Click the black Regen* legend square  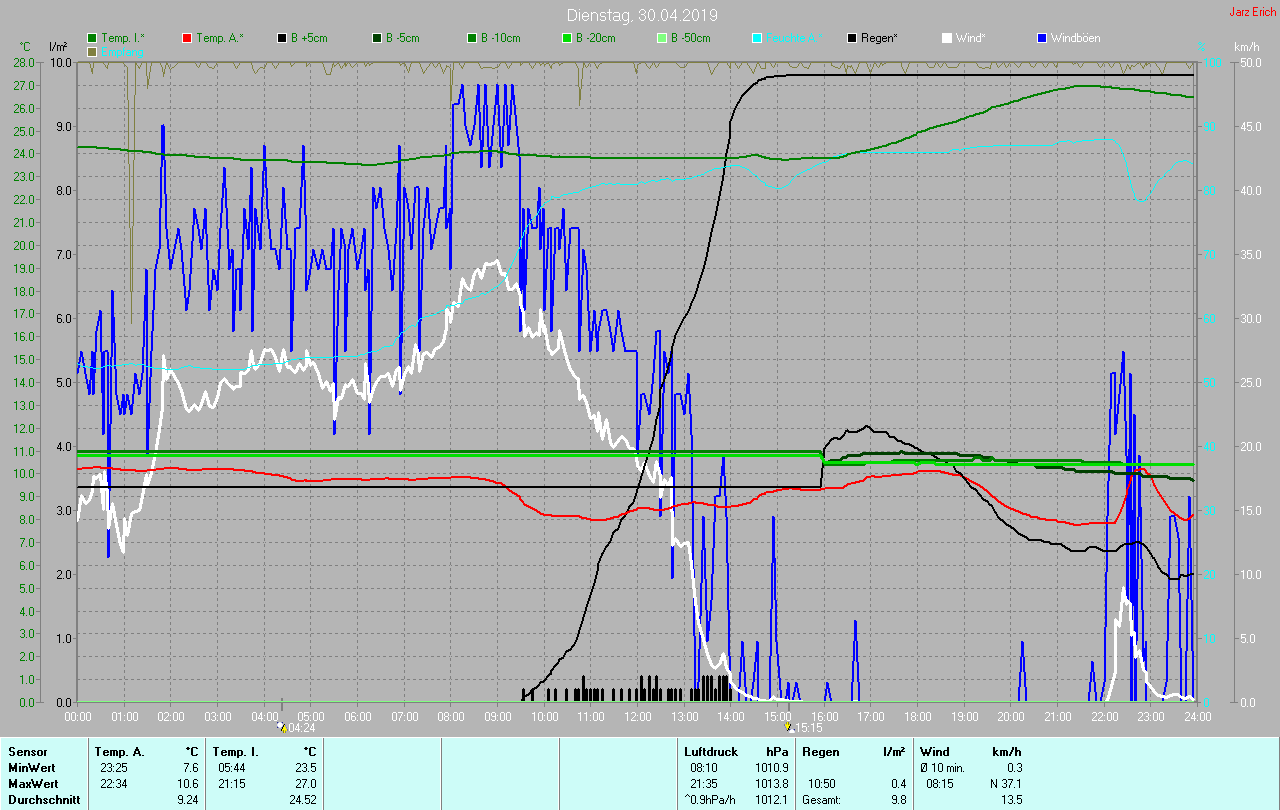pyautogui.click(x=852, y=38)
